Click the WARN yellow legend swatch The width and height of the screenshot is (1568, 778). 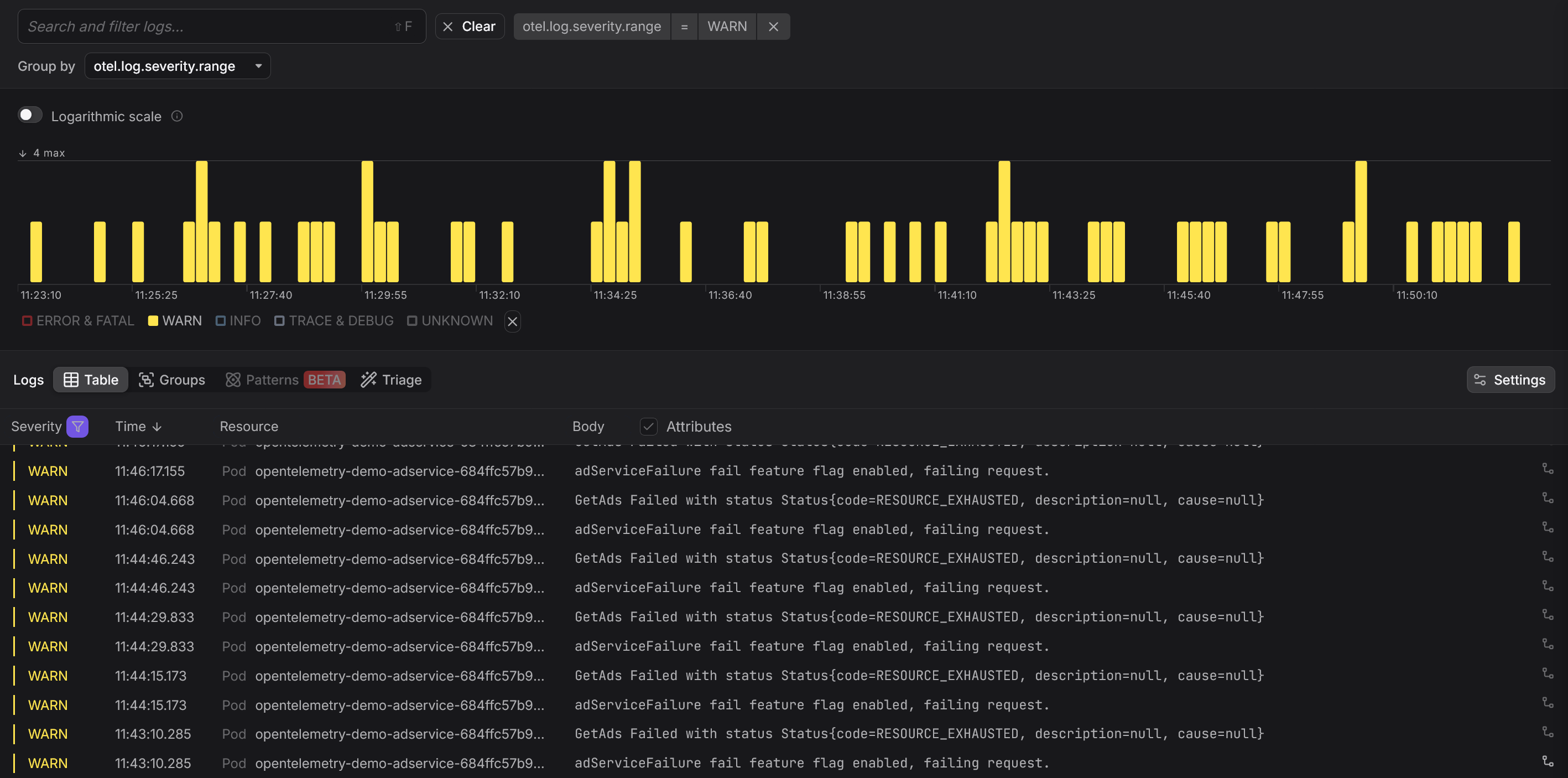coord(153,321)
